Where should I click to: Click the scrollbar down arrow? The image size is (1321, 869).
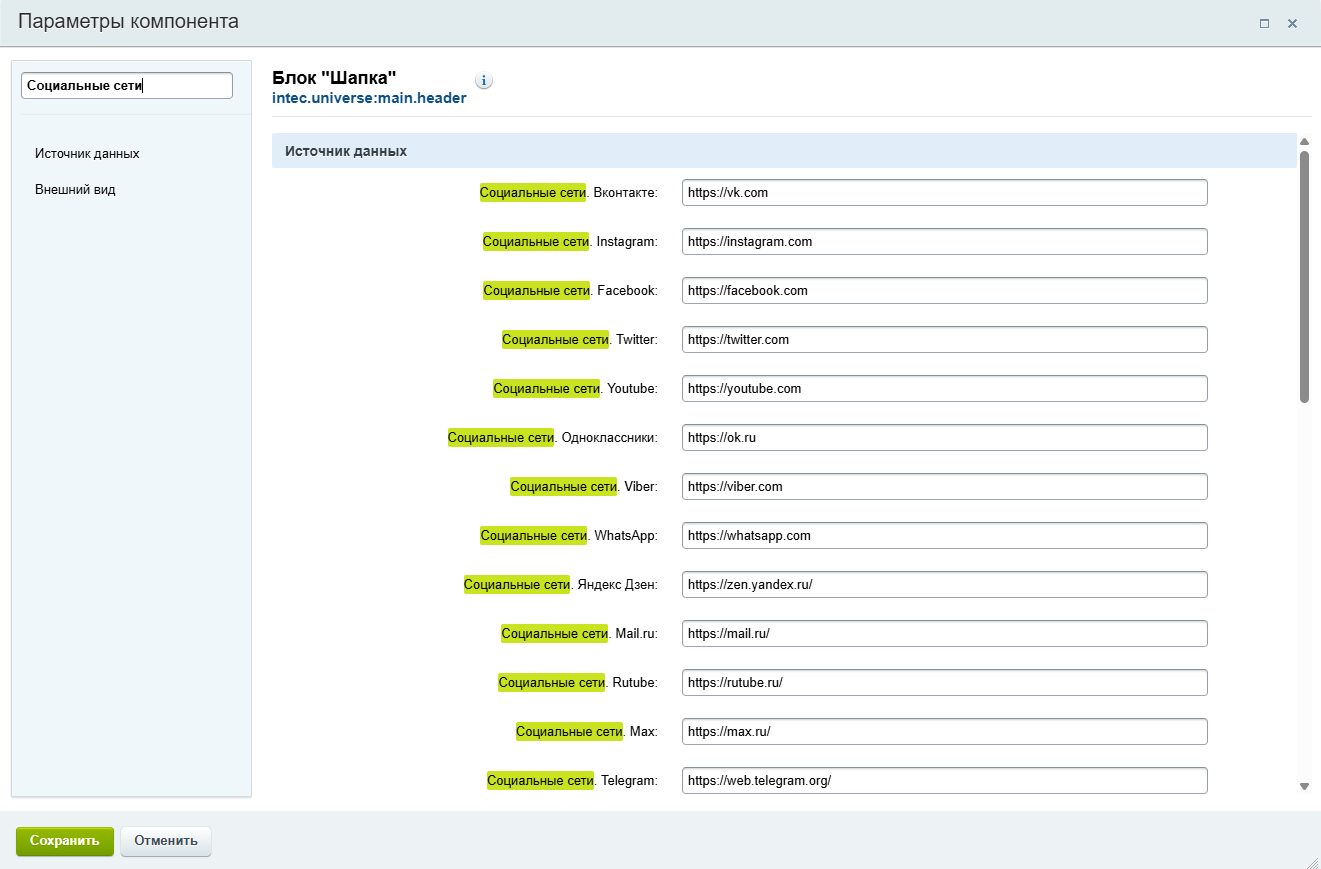(x=1304, y=787)
